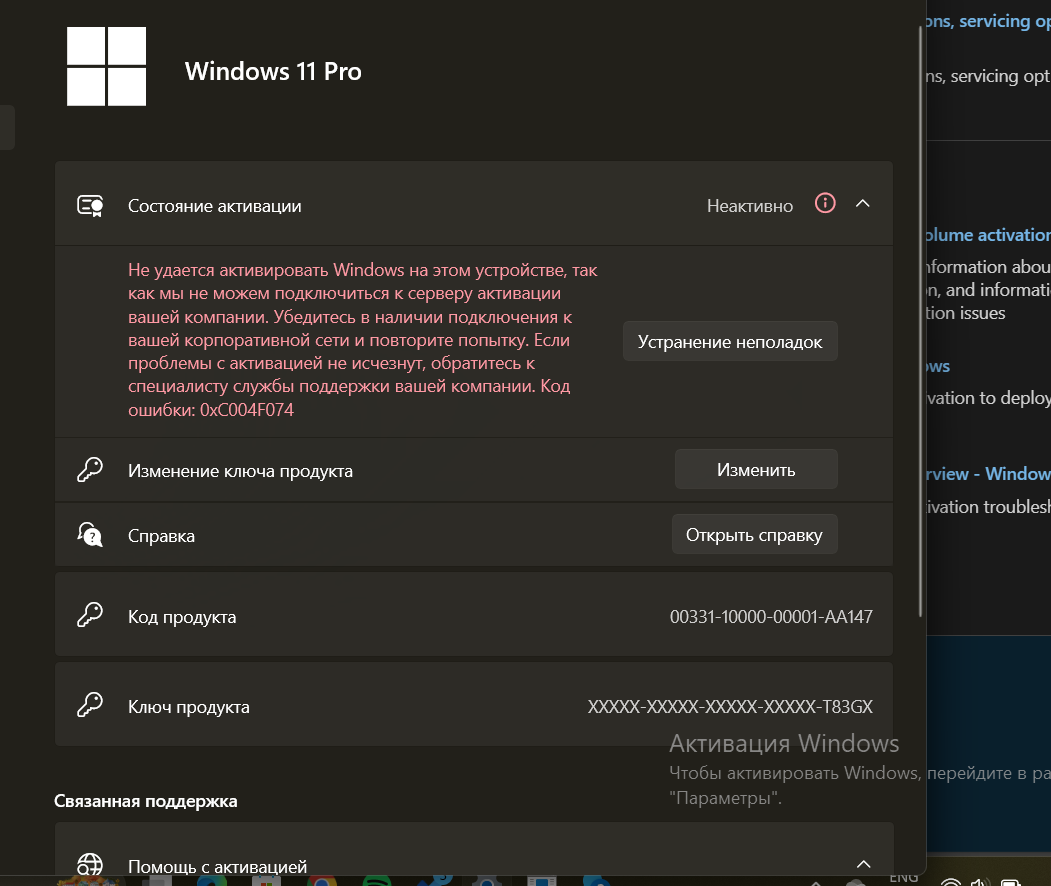This screenshot has width=1051, height=886.
Task: Click the Windows logo at the top
Action: [x=107, y=66]
